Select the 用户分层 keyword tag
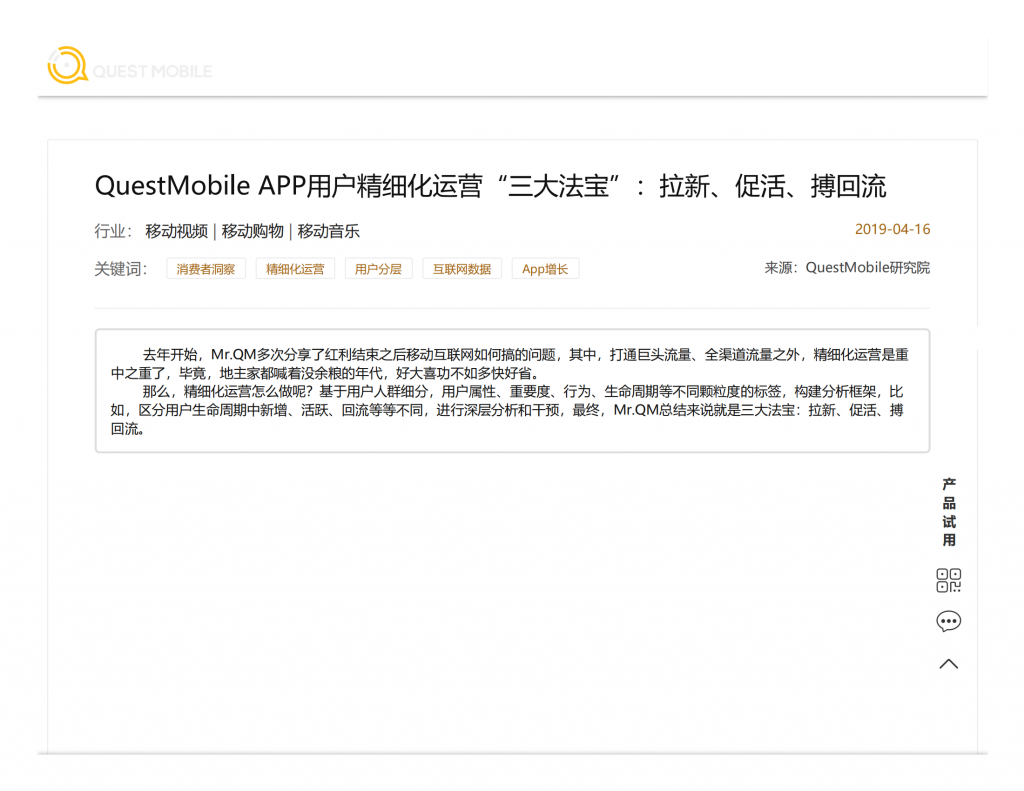Screen dimensions: 1024x791 coord(379,269)
